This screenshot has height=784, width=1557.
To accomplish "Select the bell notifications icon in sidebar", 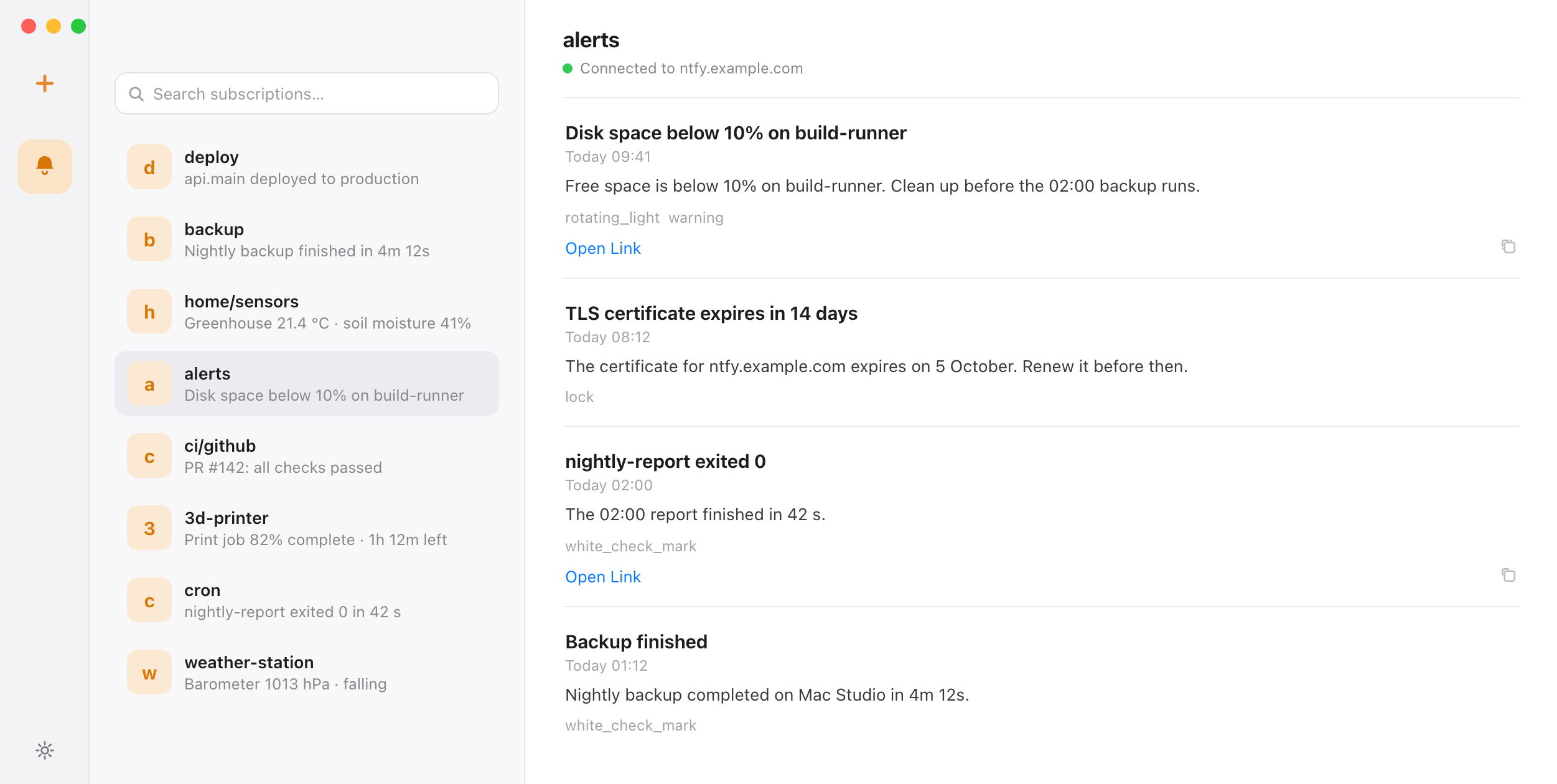I will (x=45, y=166).
